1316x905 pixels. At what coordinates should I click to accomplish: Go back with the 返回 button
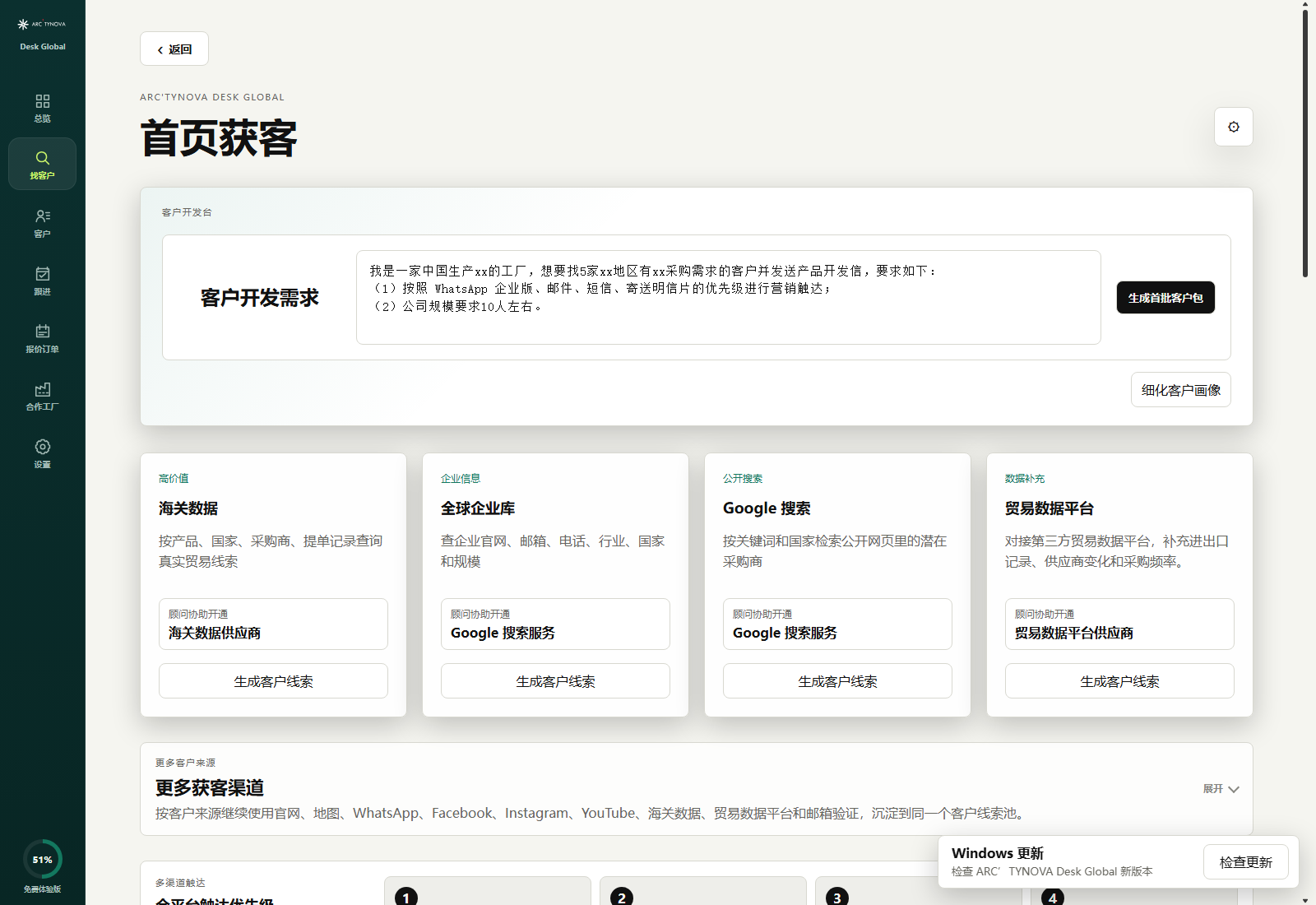click(174, 49)
